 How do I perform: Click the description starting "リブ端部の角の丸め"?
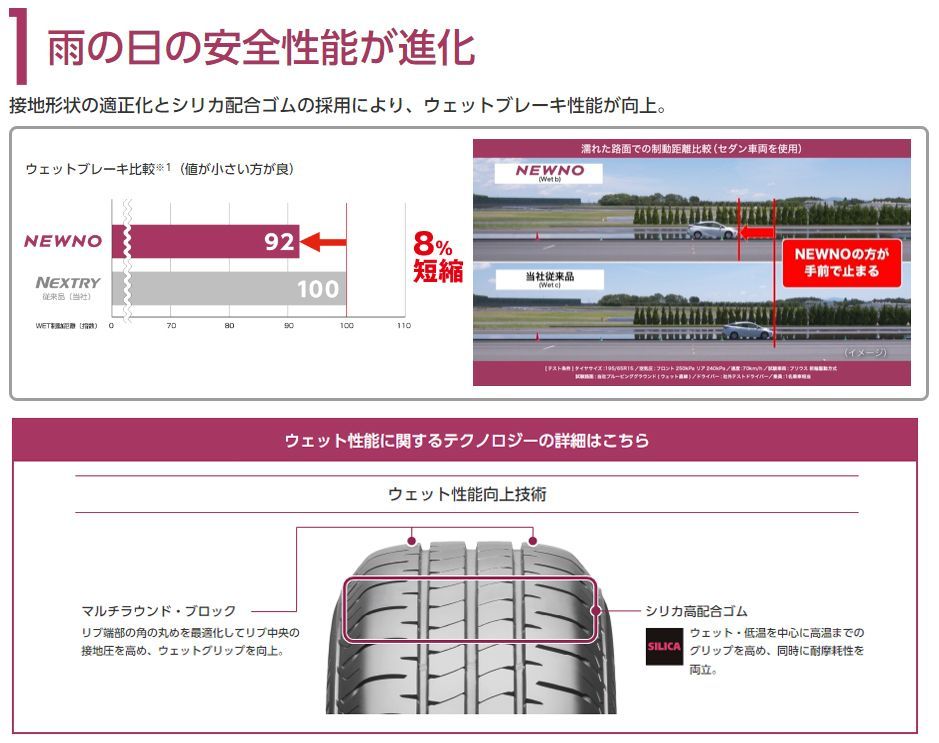[x=190, y=641]
